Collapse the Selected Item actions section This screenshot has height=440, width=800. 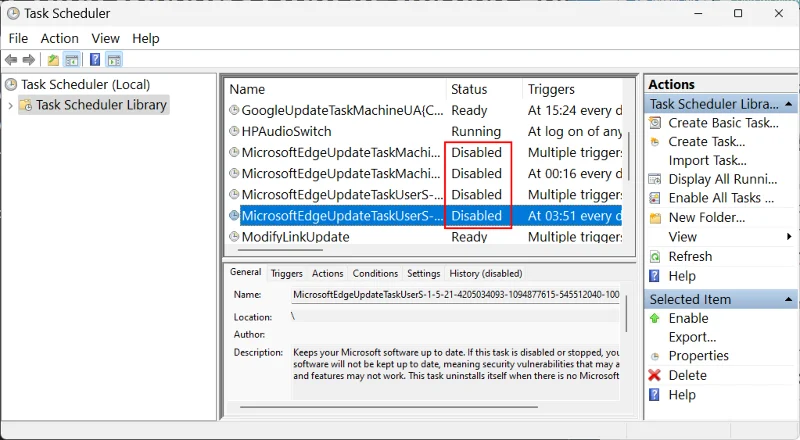tap(789, 300)
